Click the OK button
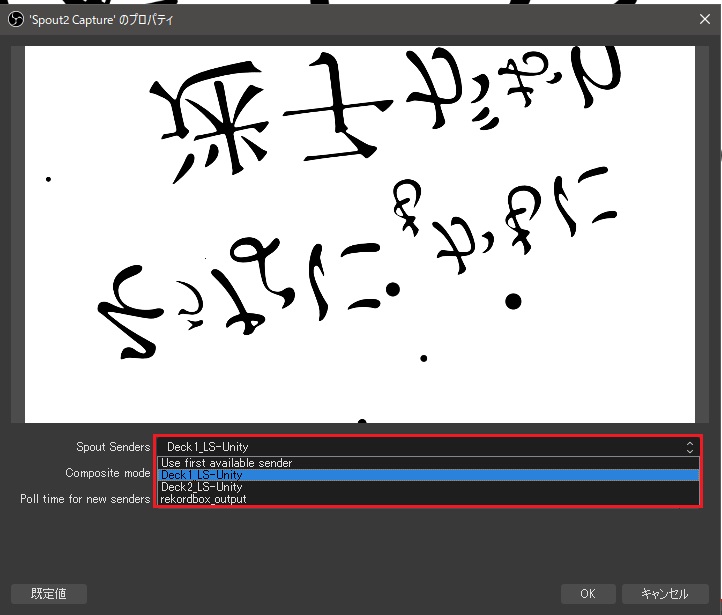This screenshot has height=615, width=722. coord(588,593)
